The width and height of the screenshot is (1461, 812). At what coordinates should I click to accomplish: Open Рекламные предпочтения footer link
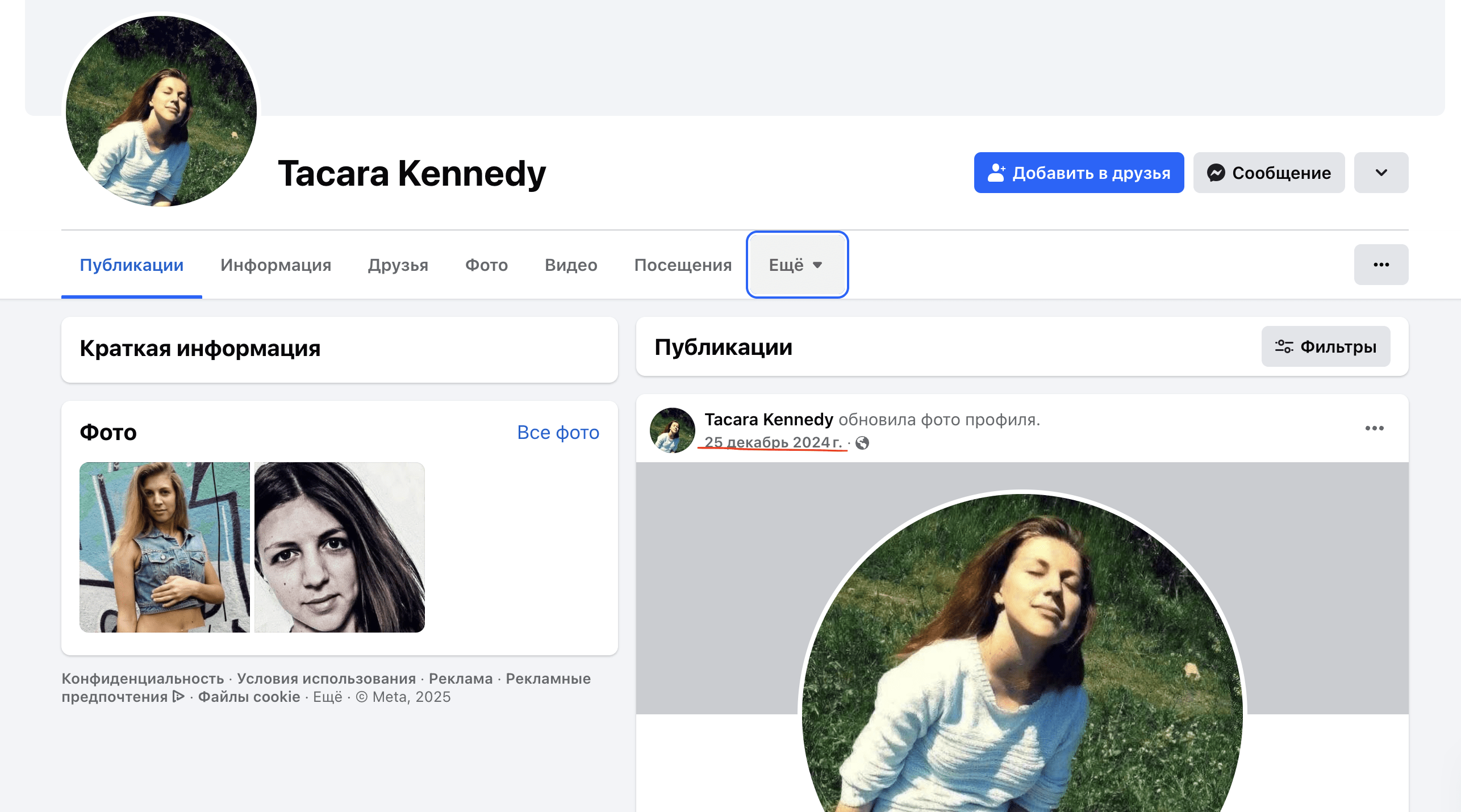coord(326,688)
